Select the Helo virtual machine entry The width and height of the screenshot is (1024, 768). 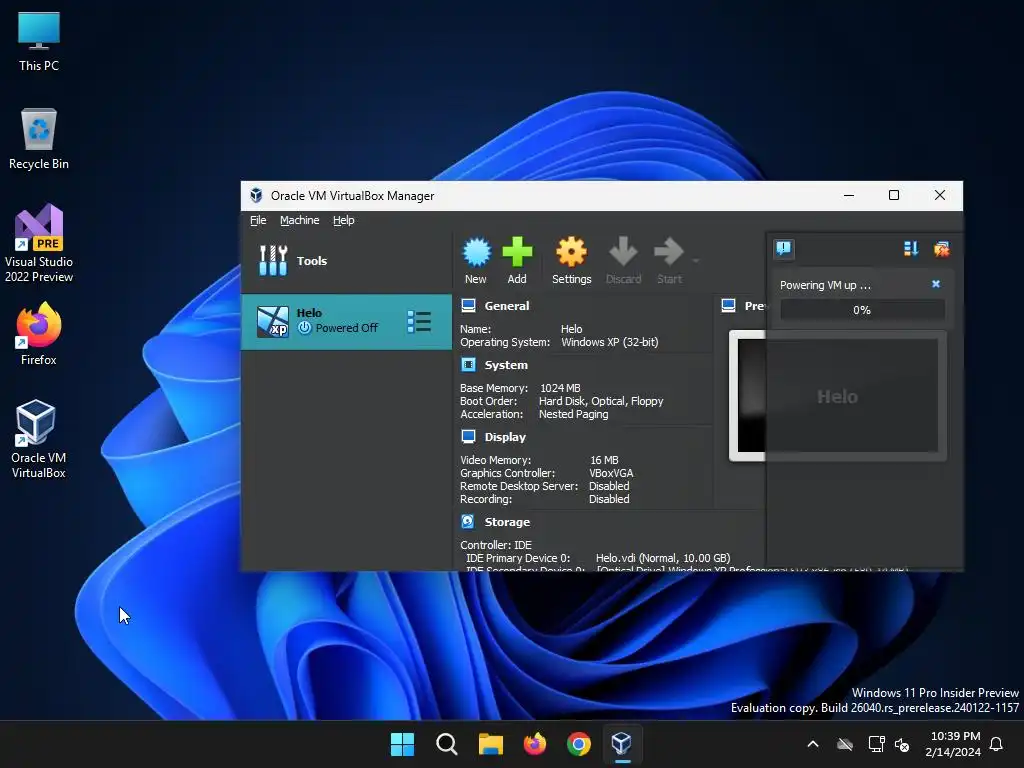(346, 322)
